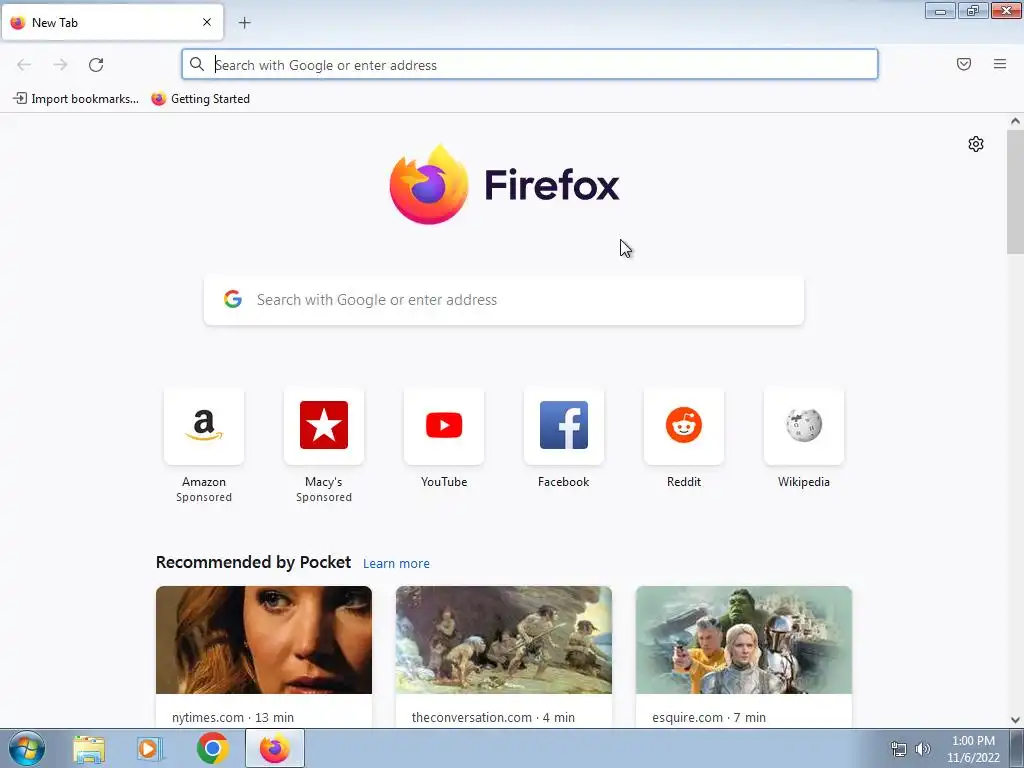The width and height of the screenshot is (1024, 768).
Task: Click the vertical scrollbar thumb
Action: (x=1015, y=191)
